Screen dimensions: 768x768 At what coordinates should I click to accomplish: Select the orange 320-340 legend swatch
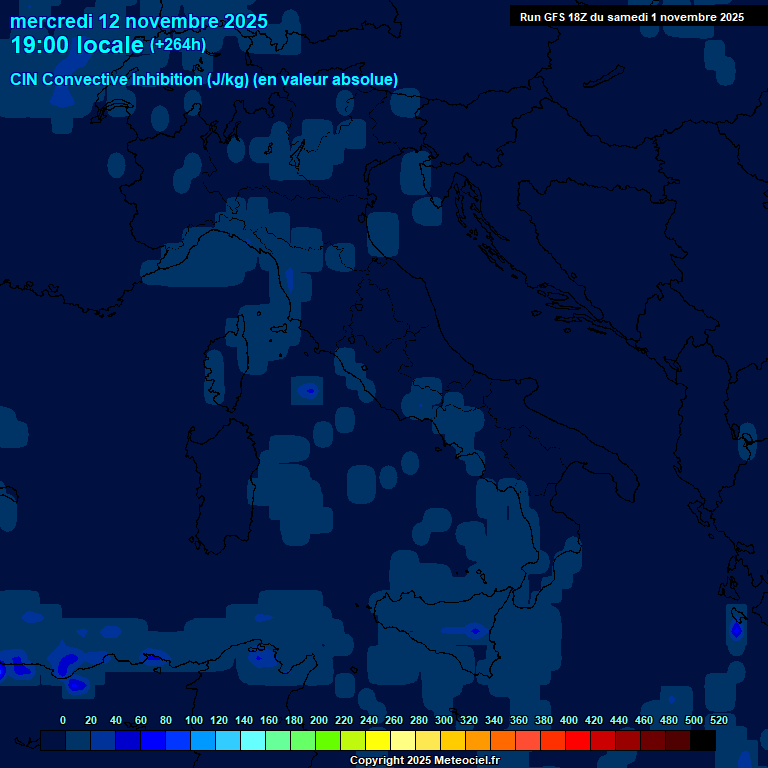coord(478,740)
